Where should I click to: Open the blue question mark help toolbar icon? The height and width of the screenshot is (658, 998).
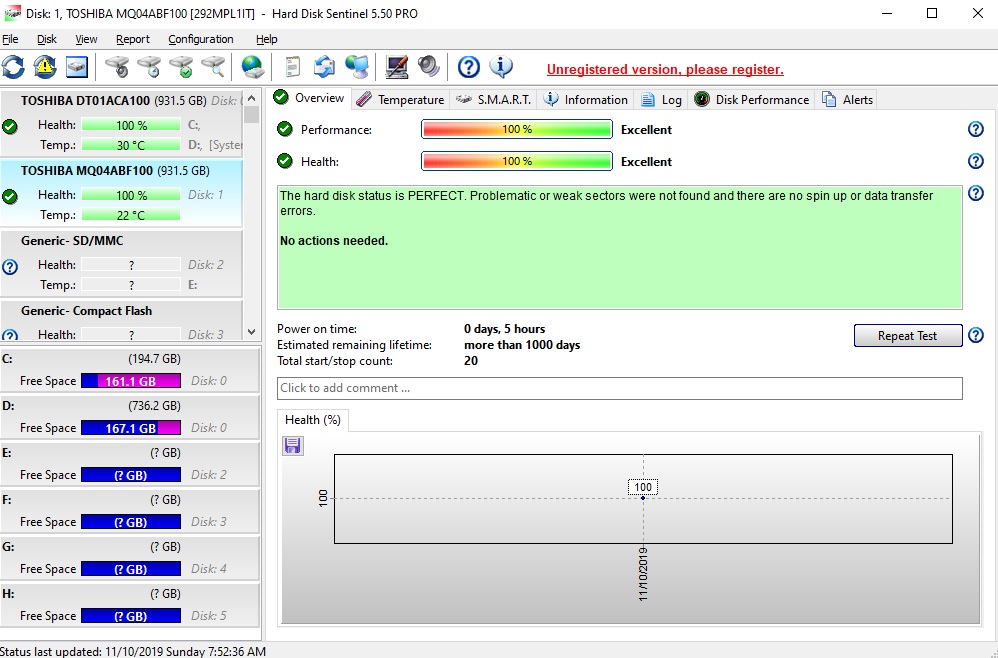[x=469, y=67]
